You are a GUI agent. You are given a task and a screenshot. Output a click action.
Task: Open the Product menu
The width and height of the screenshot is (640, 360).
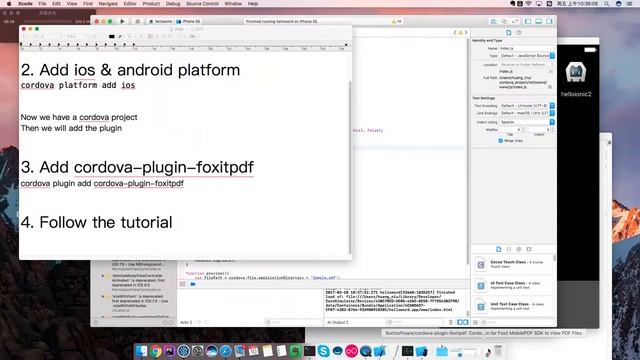point(151,4)
